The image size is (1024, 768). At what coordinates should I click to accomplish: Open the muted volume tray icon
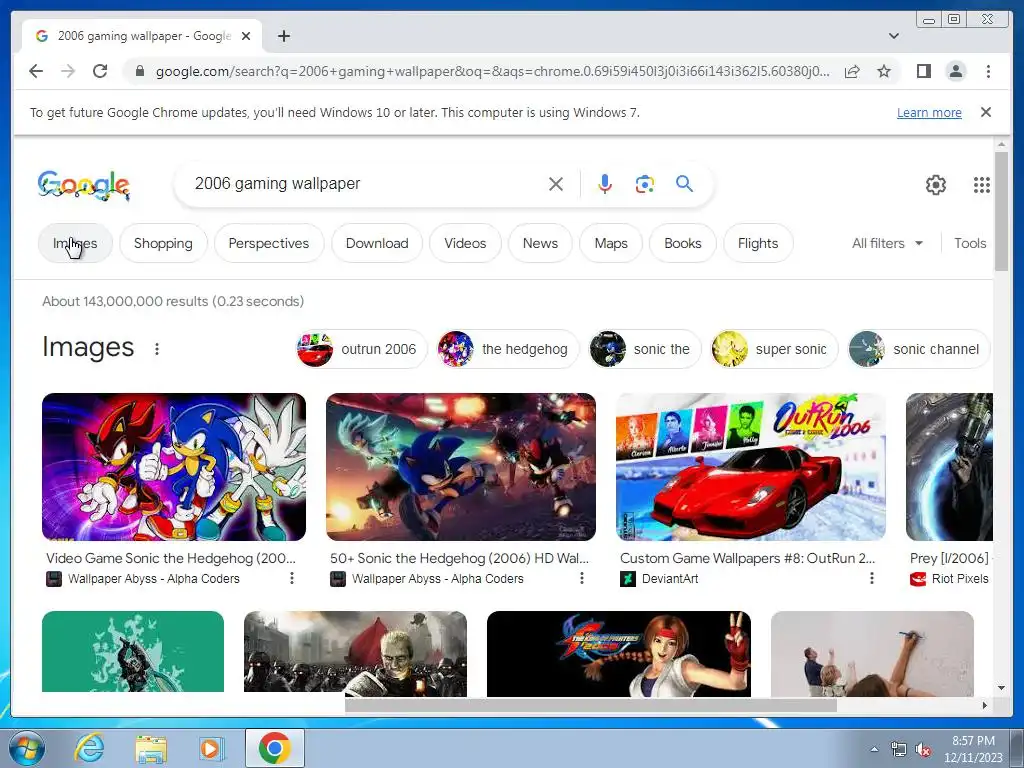coord(923,749)
